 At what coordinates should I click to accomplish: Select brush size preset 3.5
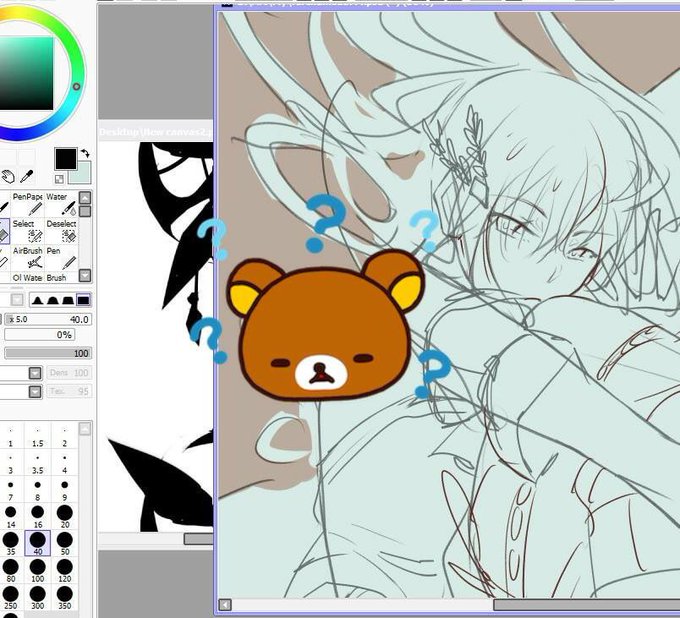38,463
